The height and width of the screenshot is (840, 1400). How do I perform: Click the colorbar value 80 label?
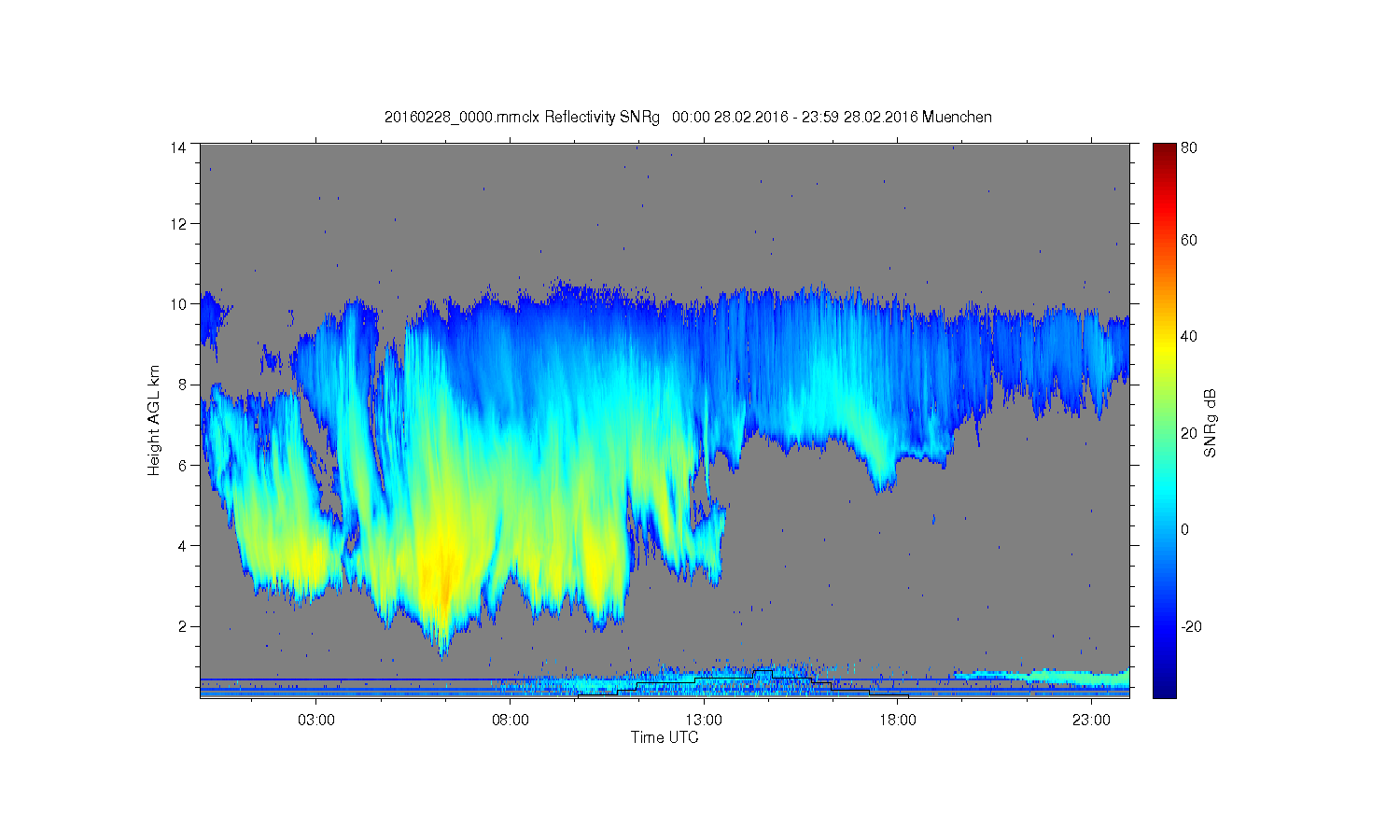coord(1189,147)
